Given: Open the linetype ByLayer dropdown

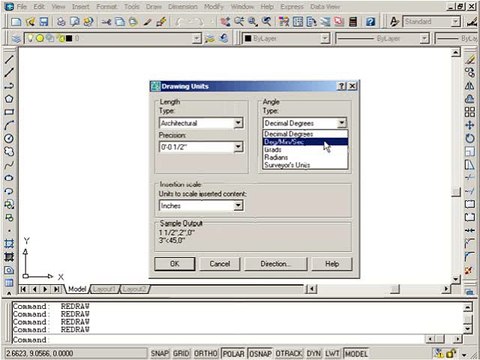Looking at the screenshot, I should click(424, 38).
